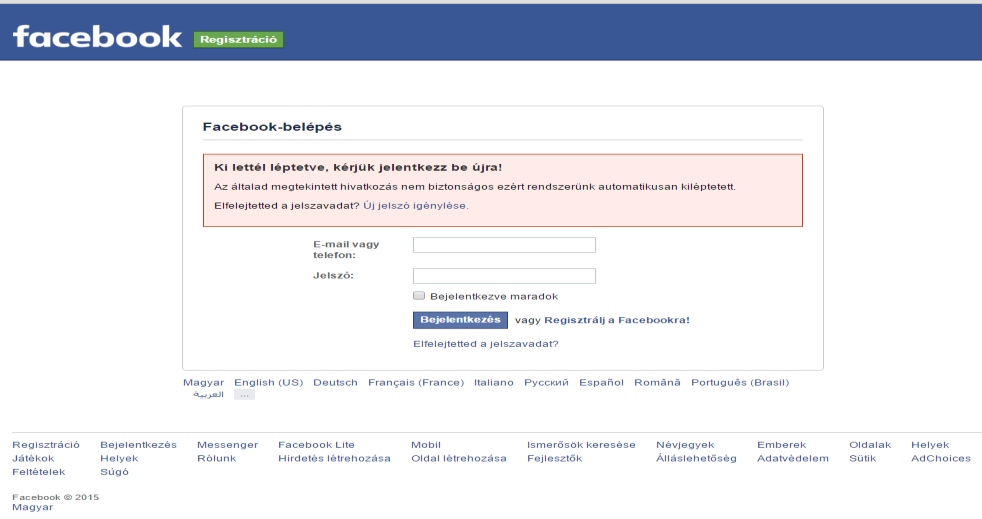
Task: Open the Regisztrálj a Facebookra! link
Action: coord(617,320)
